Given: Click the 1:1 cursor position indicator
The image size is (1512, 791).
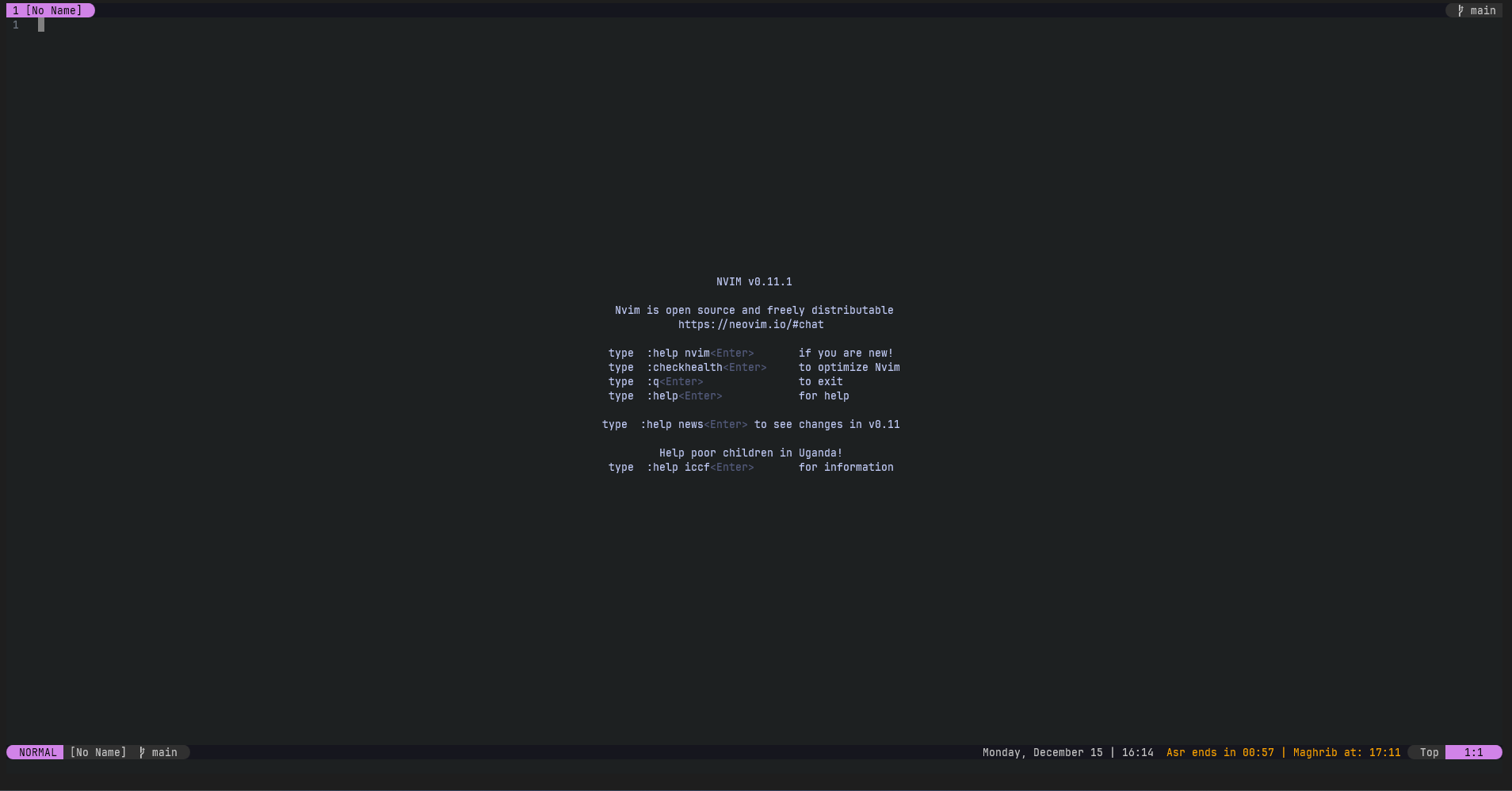Looking at the screenshot, I should click(x=1473, y=752).
